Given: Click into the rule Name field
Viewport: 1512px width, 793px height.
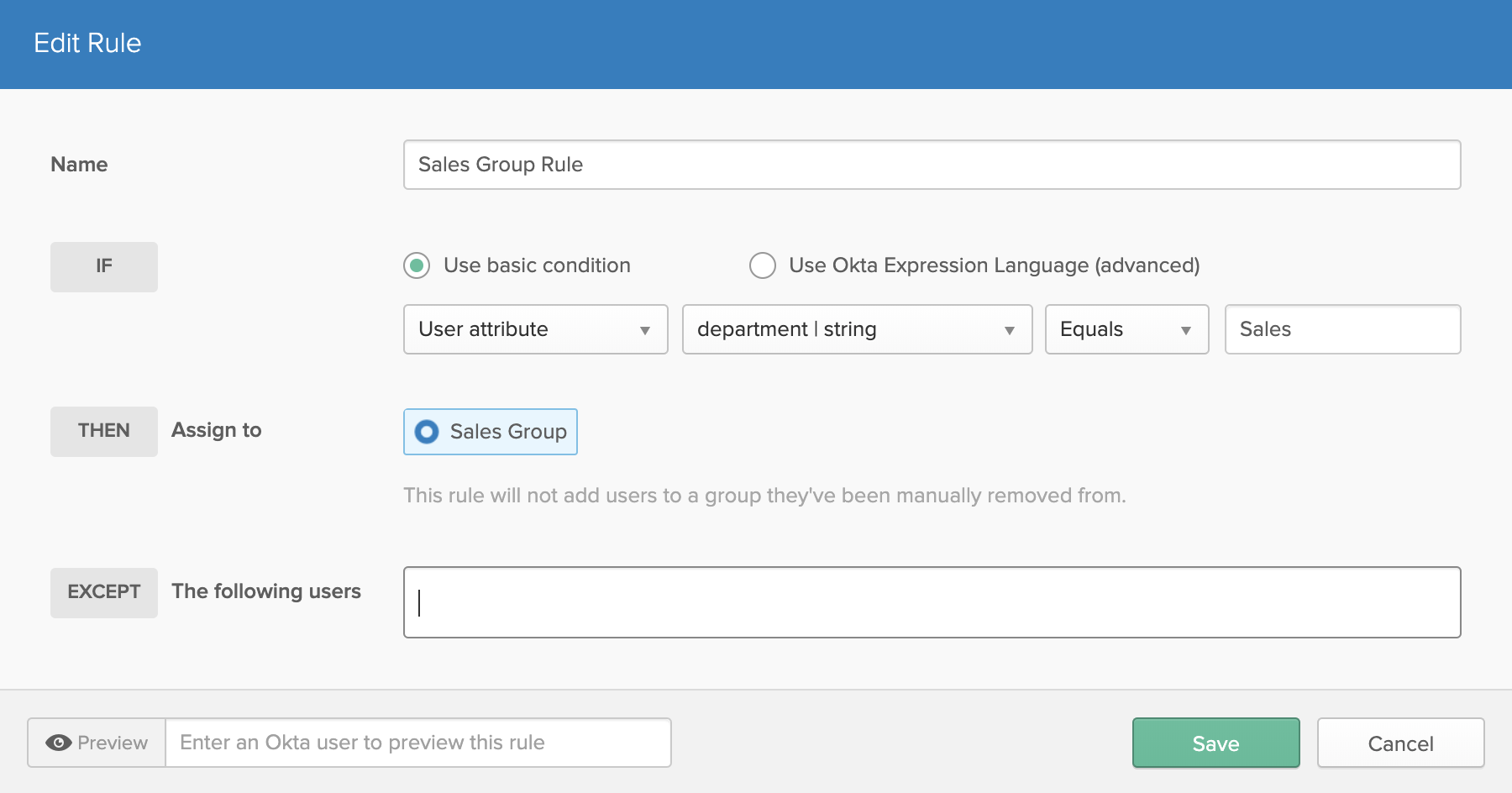Looking at the screenshot, I should [932, 165].
